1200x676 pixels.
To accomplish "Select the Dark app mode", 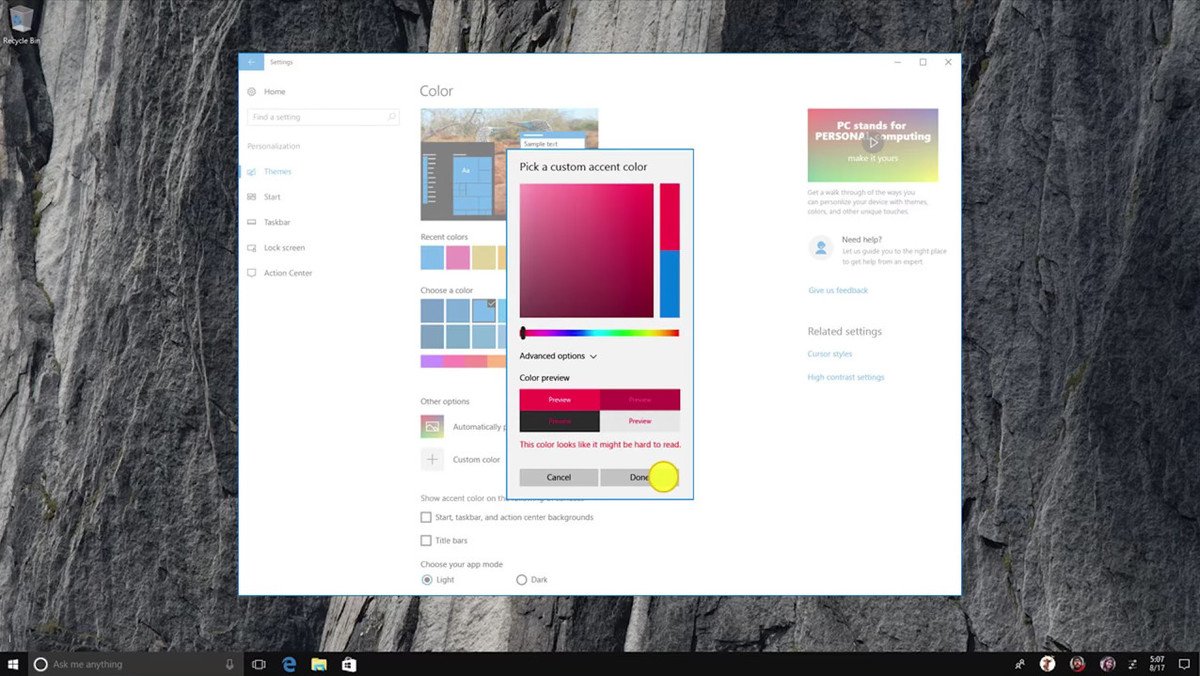I will pos(521,580).
